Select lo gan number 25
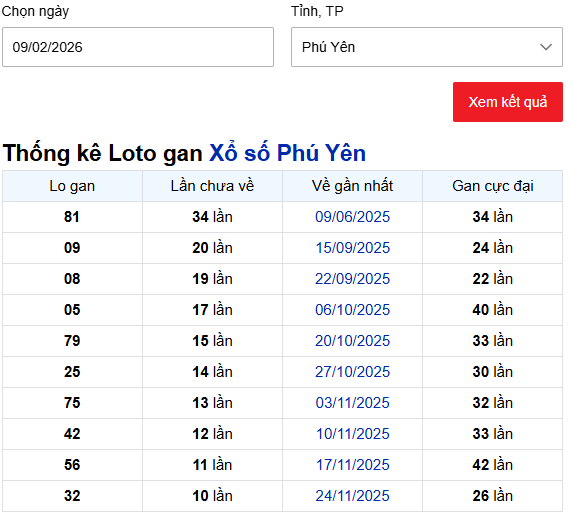571x521 pixels. point(72,372)
